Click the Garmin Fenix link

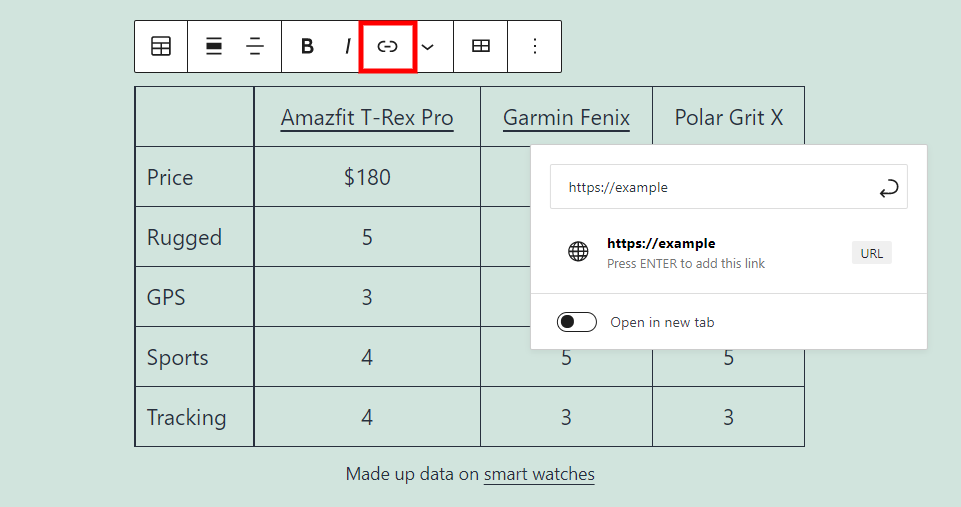point(566,118)
